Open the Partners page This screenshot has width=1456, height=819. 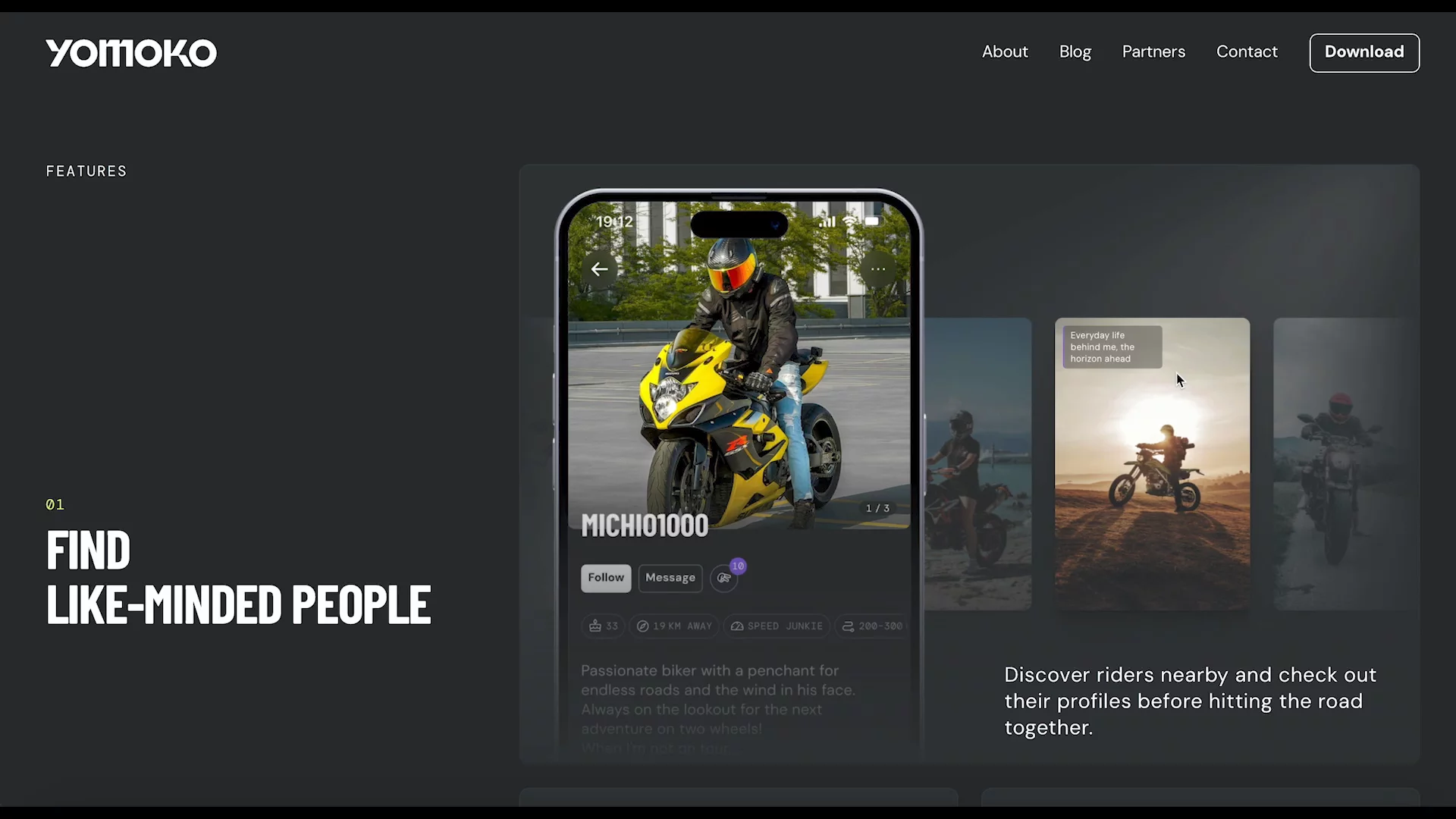pos(1153,52)
